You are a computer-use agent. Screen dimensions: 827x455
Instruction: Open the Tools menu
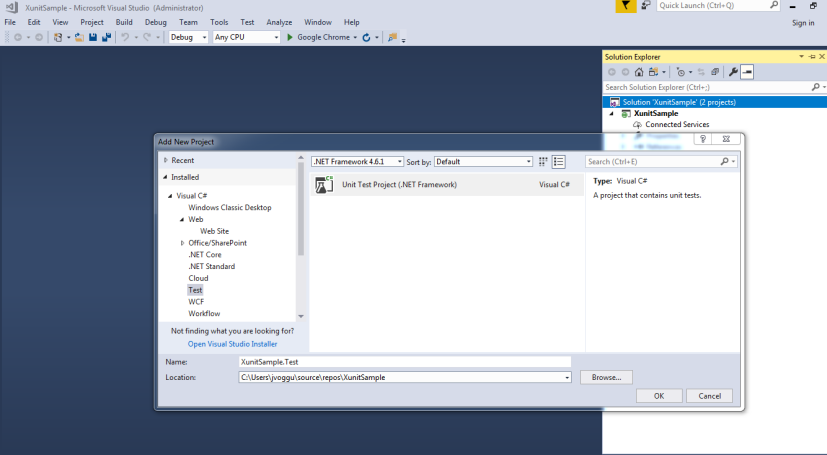point(219,22)
